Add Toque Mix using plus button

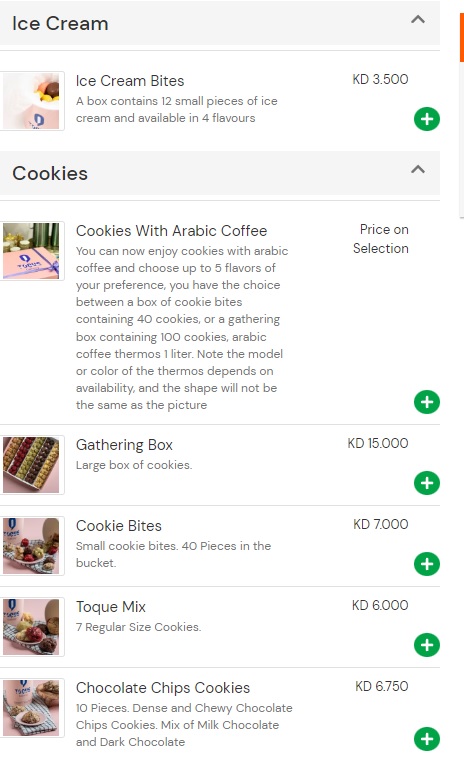click(x=427, y=645)
